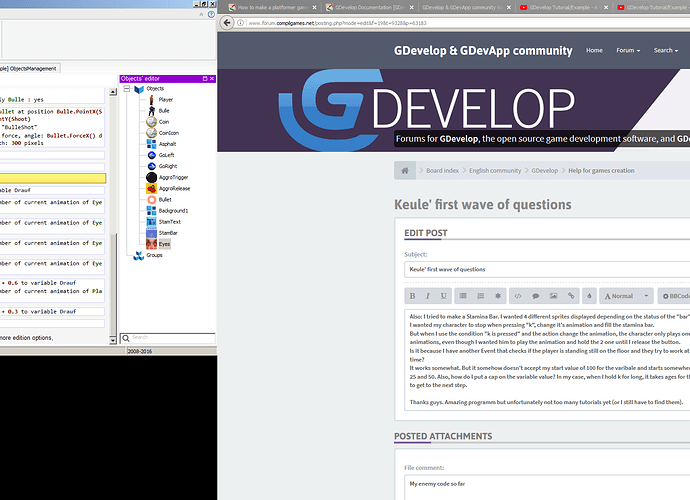Select Coin object in Objects editor

click(164, 122)
